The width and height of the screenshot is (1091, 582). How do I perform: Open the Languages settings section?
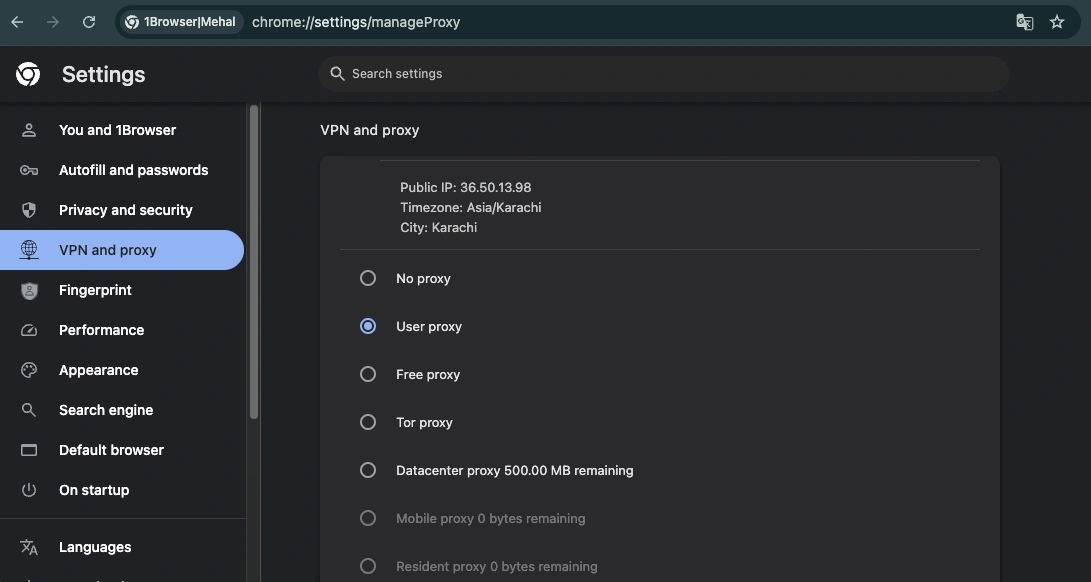pyautogui.click(x=95, y=547)
